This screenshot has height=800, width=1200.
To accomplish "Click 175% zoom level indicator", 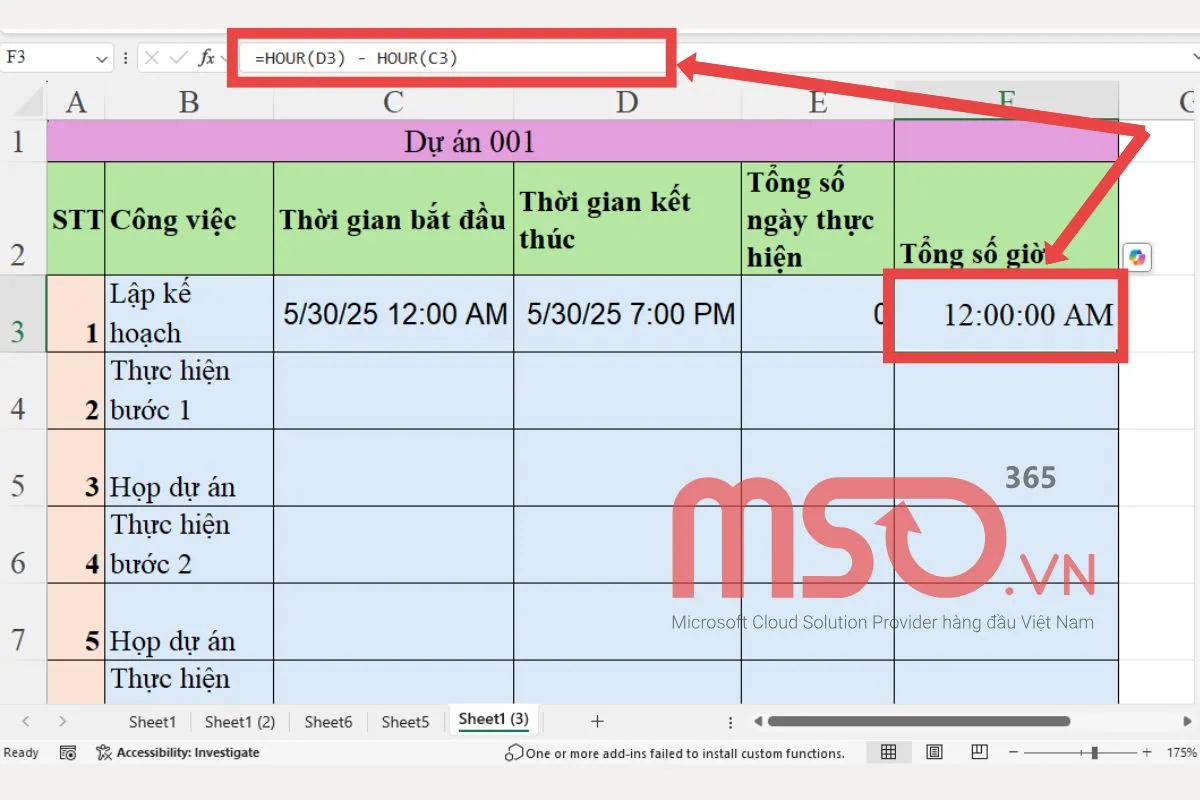I will pos(1180,753).
